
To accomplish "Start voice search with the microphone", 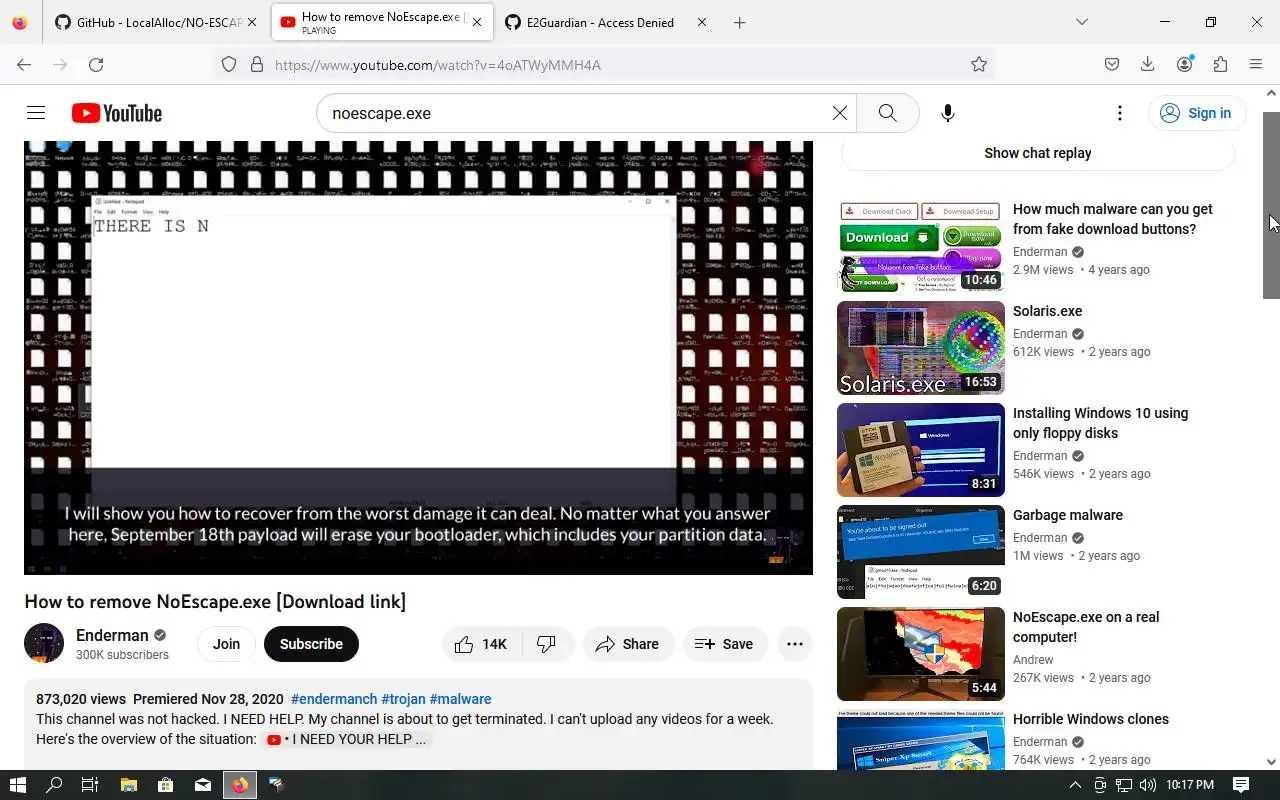I will [x=948, y=113].
